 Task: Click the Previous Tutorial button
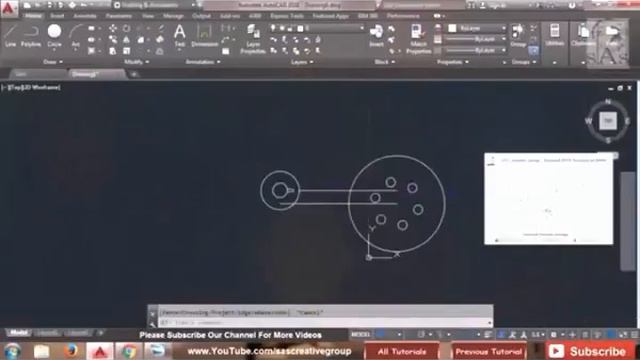click(489, 351)
